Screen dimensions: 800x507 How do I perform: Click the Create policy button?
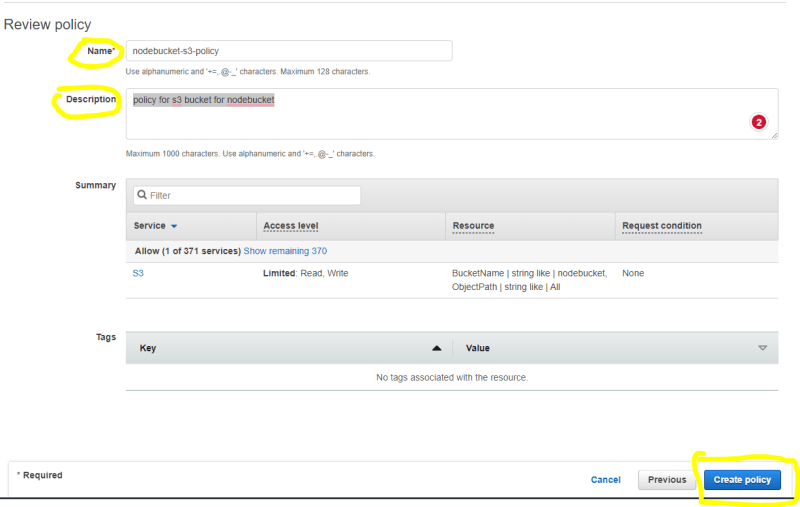pyautogui.click(x=742, y=479)
